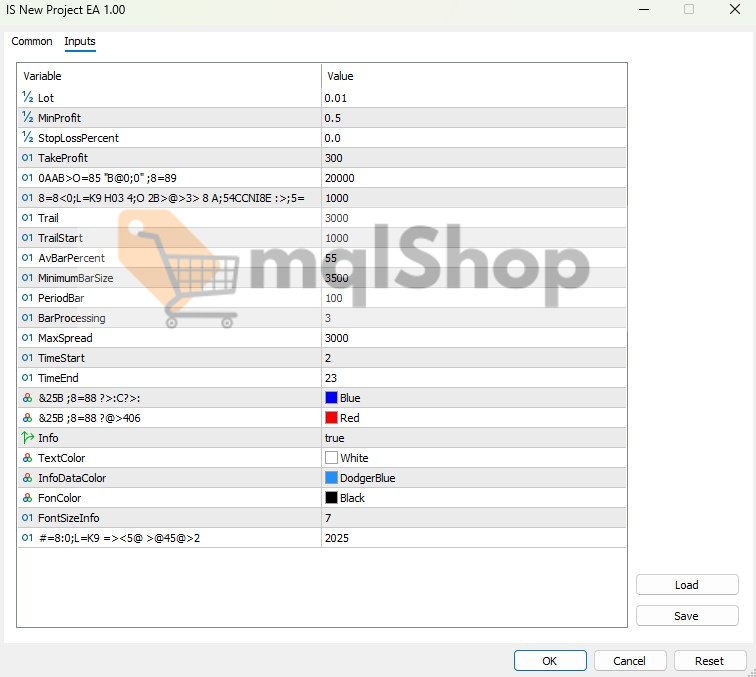Click the integer icon beside BarProcessing
Viewport: 756px width, 677px height.
click(x=27, y=318)
